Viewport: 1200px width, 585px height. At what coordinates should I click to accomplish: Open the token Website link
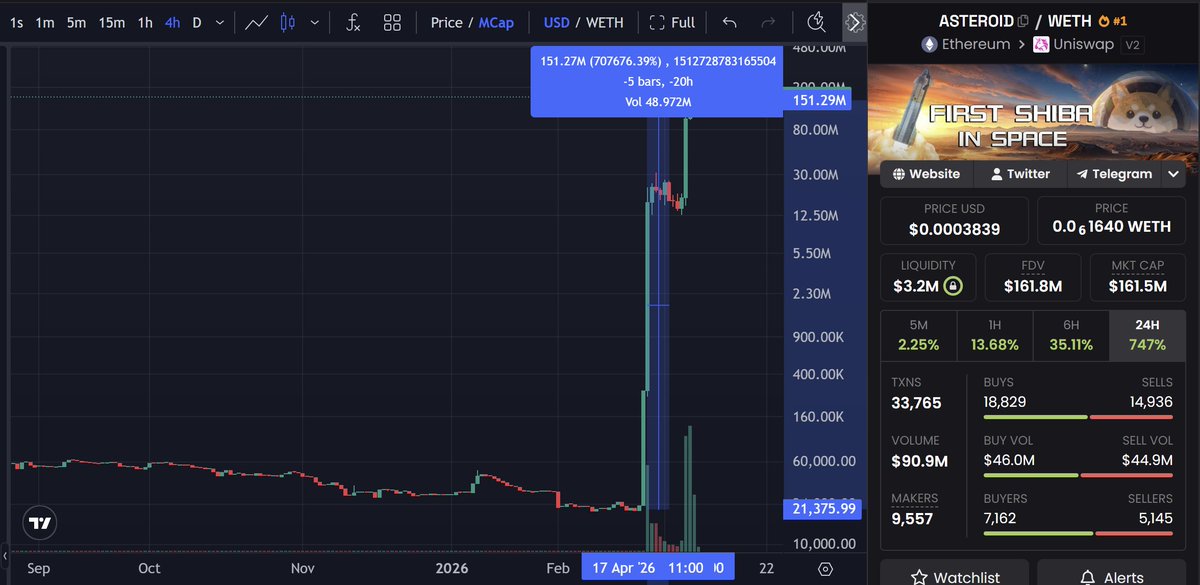[x=925, y=174]
